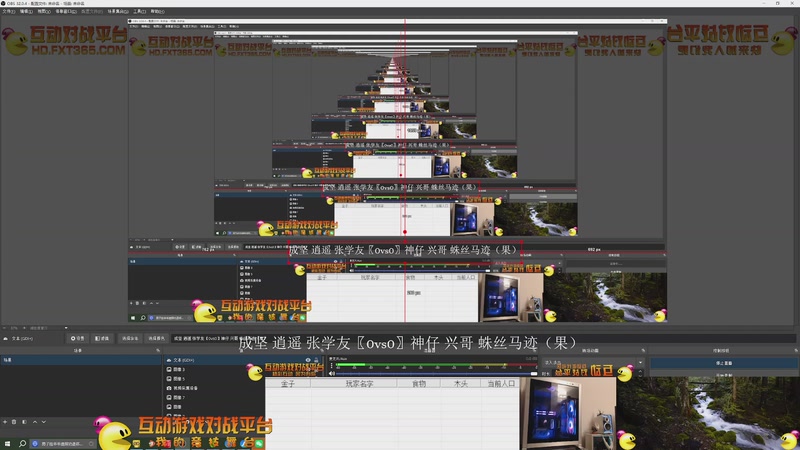This screenshot has width=800, height=450.
Task: Float the audio mixer dock icon
Action: 535,351
